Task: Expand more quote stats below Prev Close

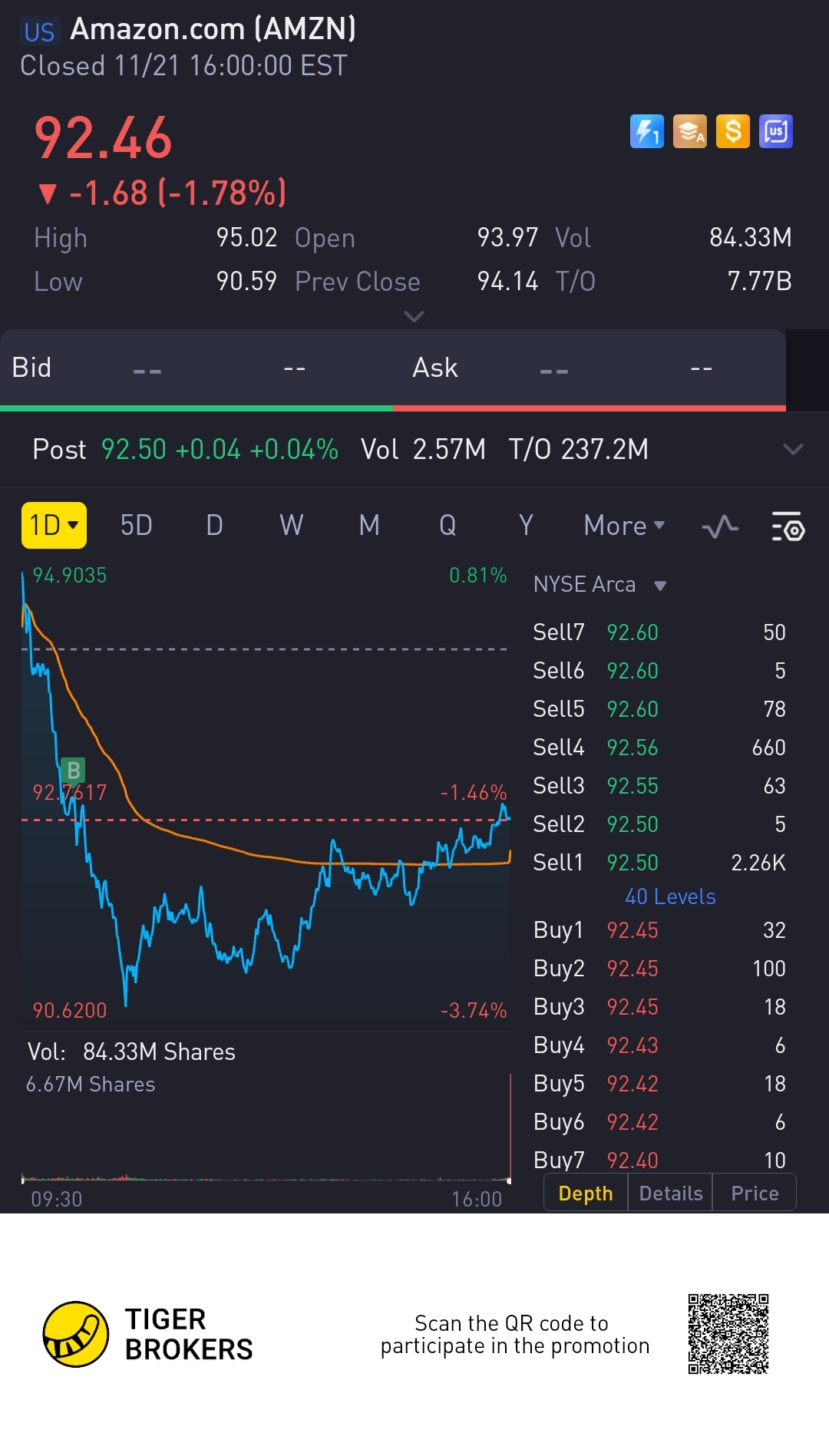Action: pos(414,316)
